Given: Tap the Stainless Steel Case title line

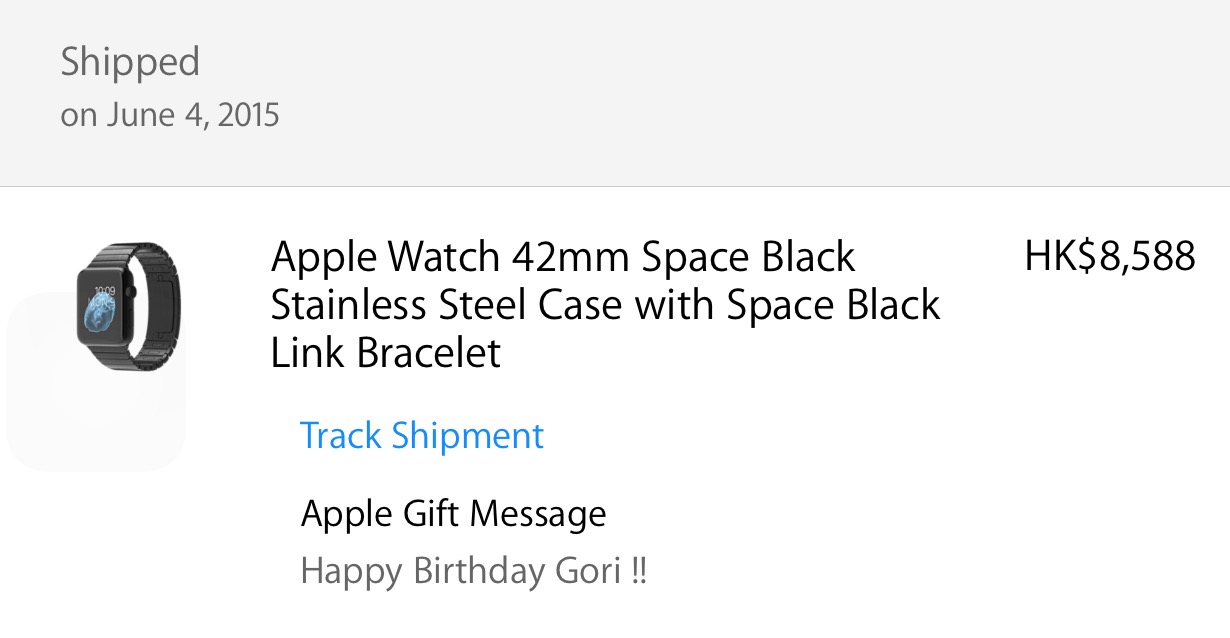Looking at the screenshot, I should 605,305.
